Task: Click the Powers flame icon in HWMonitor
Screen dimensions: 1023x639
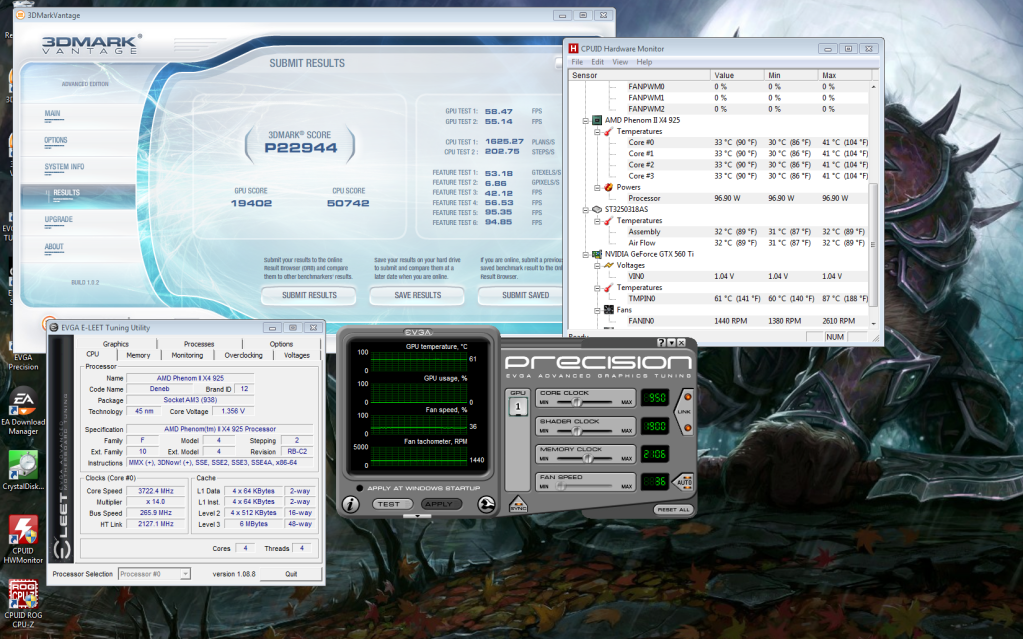Action: pyautogui.click(x=608, y=187)
